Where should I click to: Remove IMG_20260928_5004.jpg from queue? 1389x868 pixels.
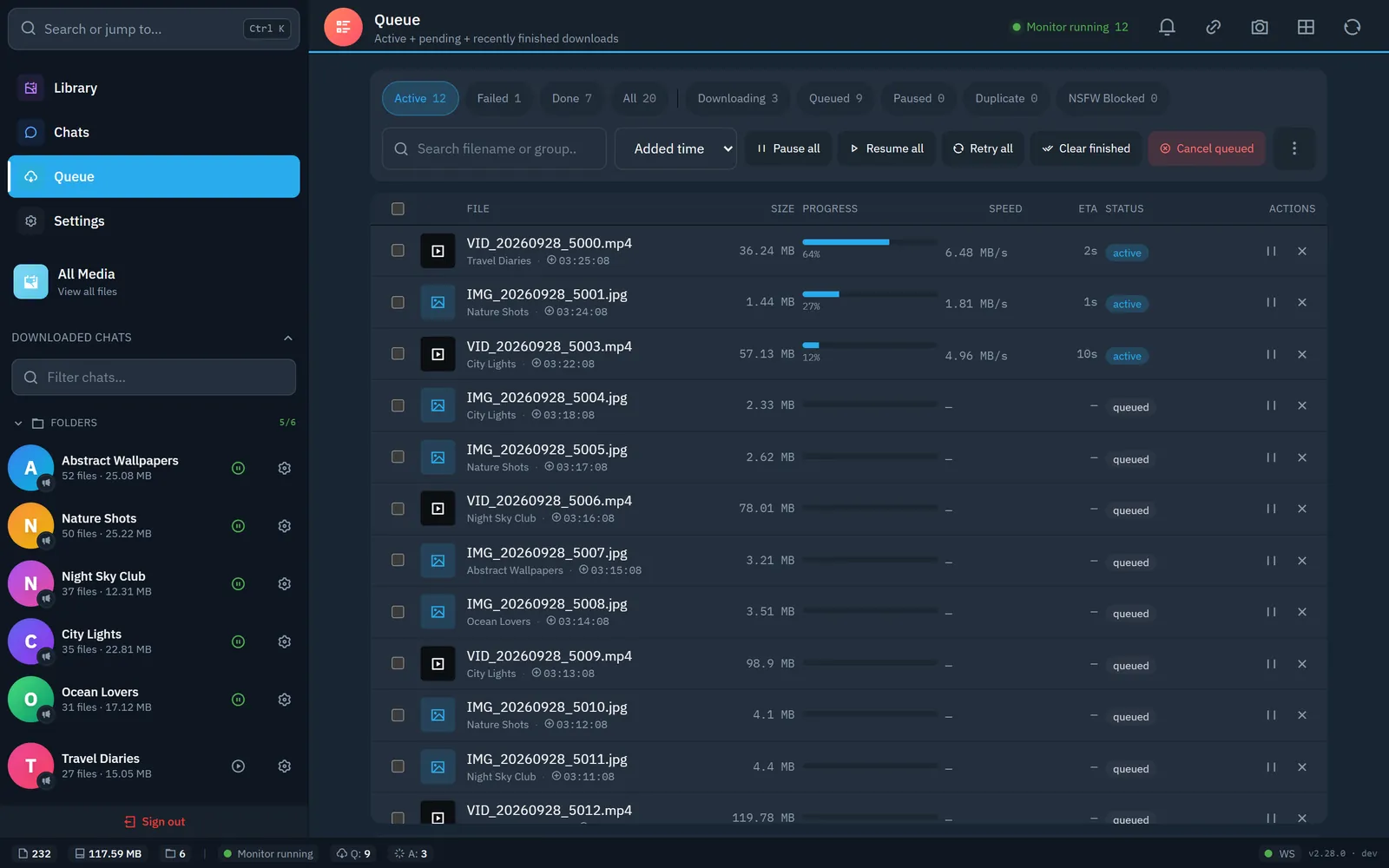1302,405
